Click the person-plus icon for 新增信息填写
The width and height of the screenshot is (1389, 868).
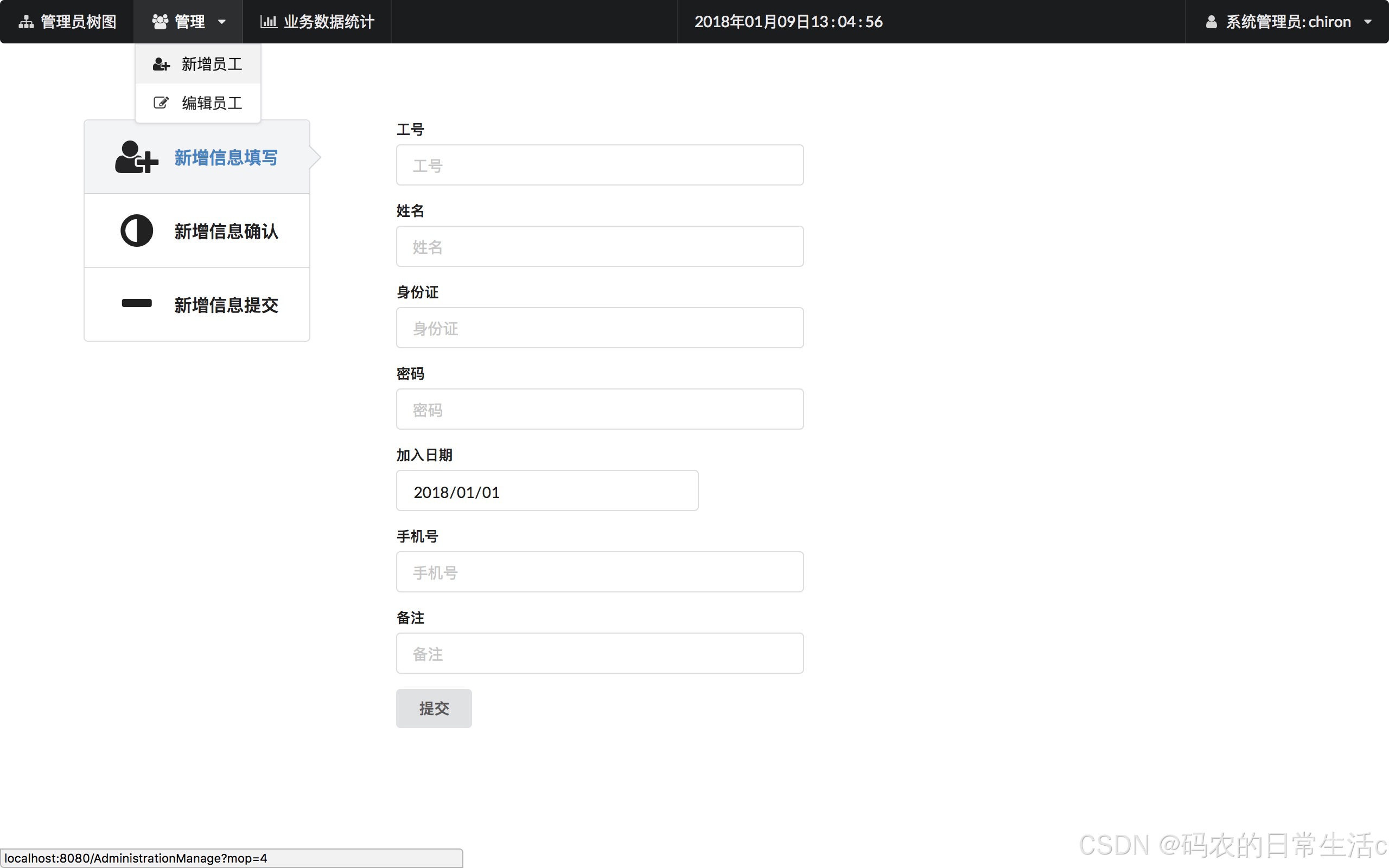(136, 157)
